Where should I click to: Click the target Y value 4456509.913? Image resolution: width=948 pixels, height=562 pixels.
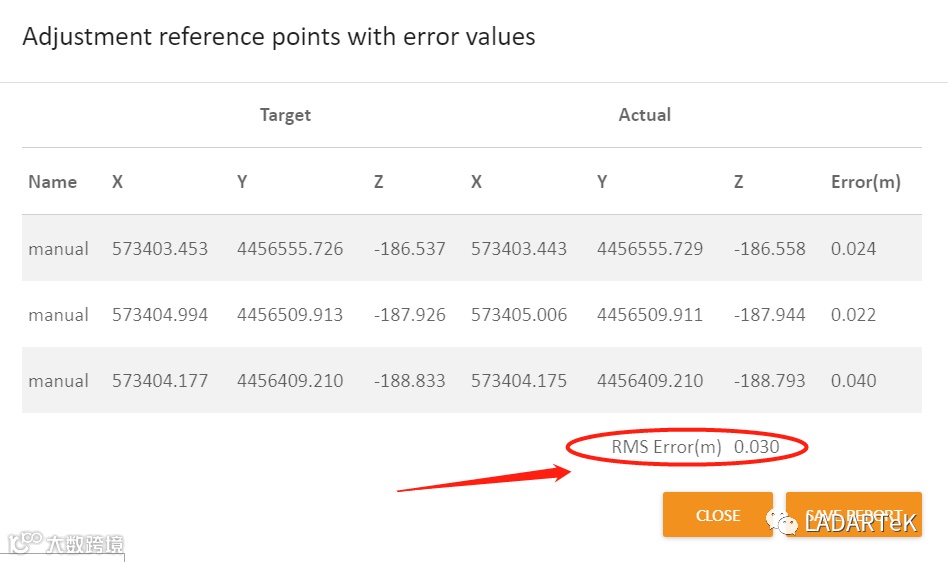290,315
